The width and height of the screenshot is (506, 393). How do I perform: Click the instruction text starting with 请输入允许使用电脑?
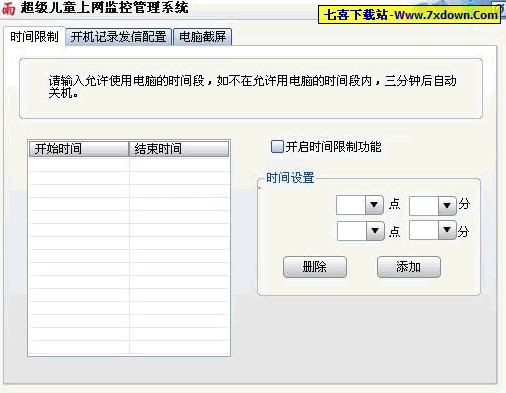click(x=252, y=87)
